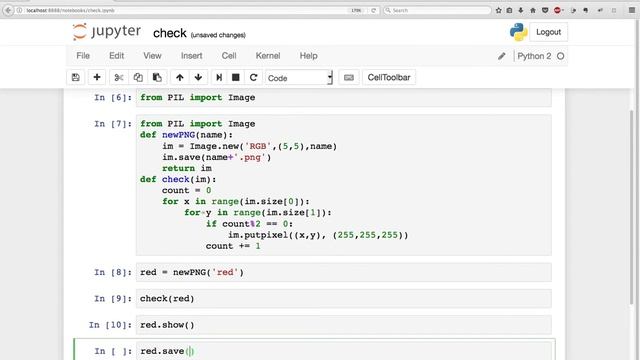Click the line 'return im'
Viewport: 640px width, 360px height.
[187, 169]
